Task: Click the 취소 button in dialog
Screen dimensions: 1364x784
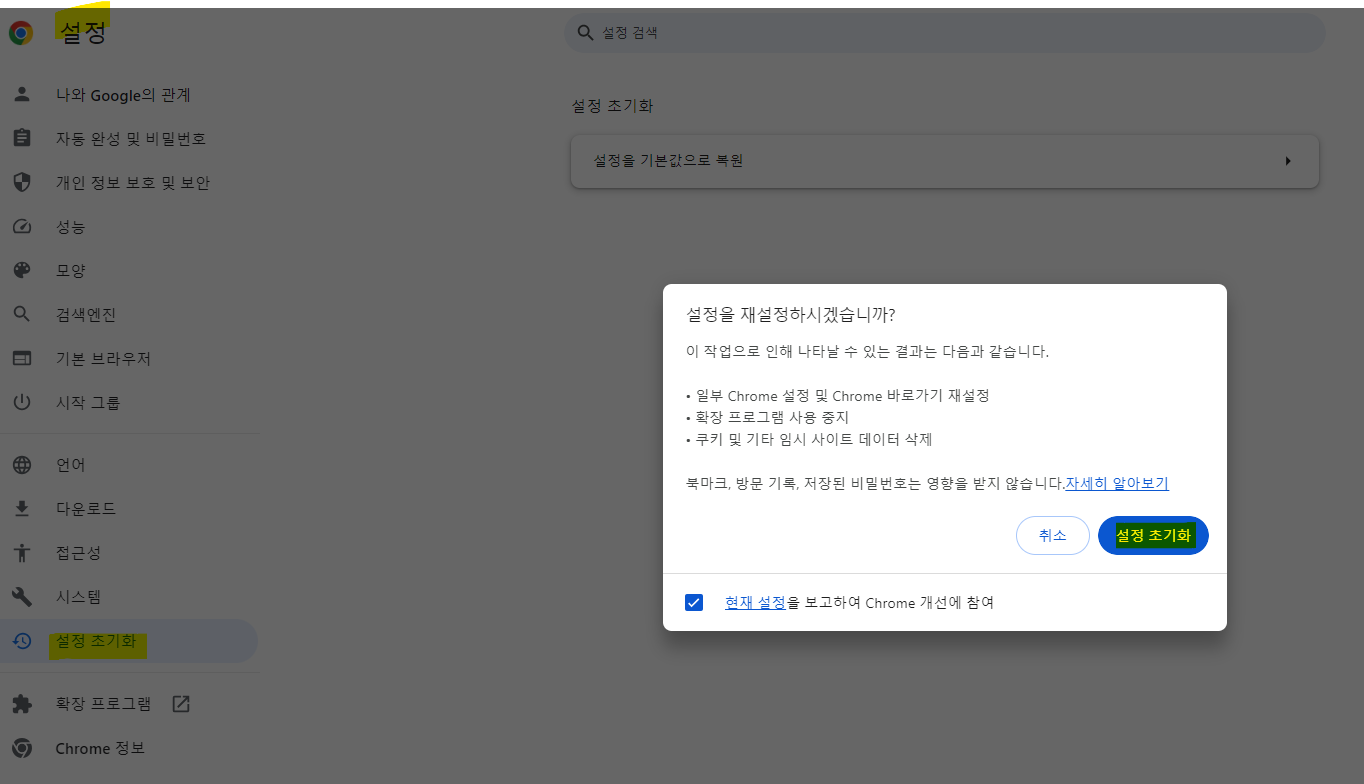Action: [x=1052, y=535]
